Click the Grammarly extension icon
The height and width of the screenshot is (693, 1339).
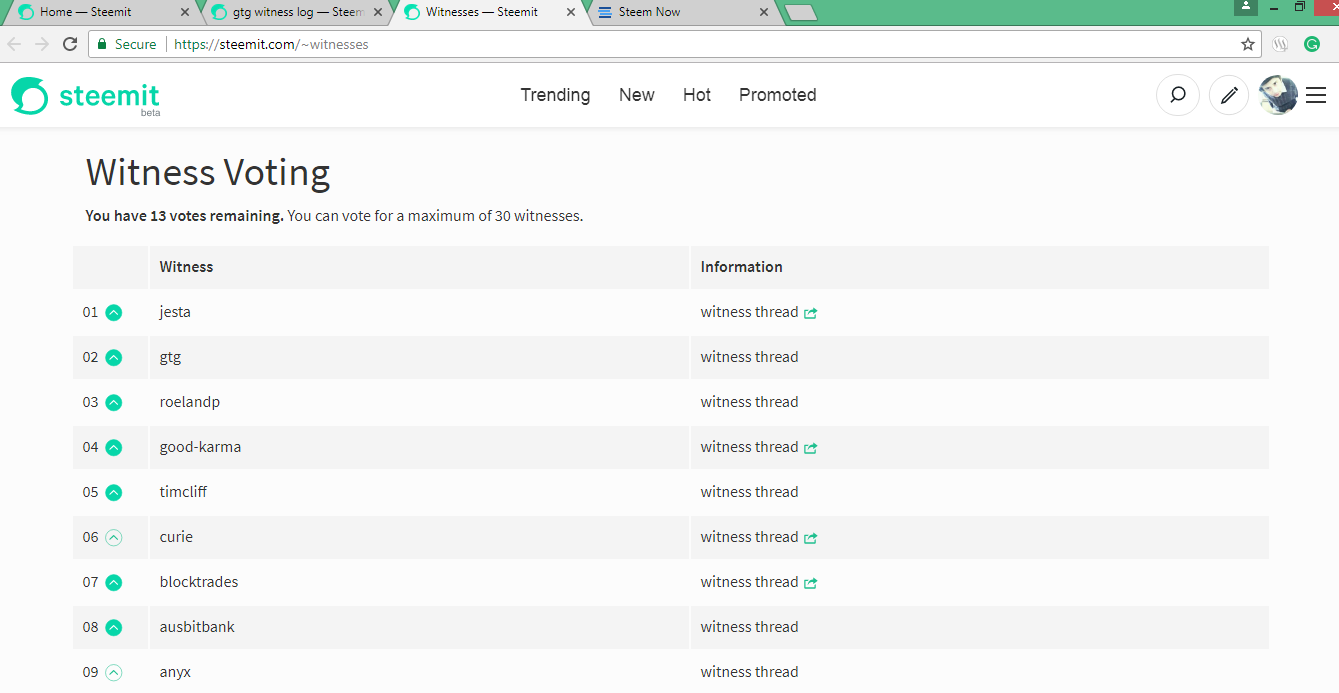point(1312,44)
